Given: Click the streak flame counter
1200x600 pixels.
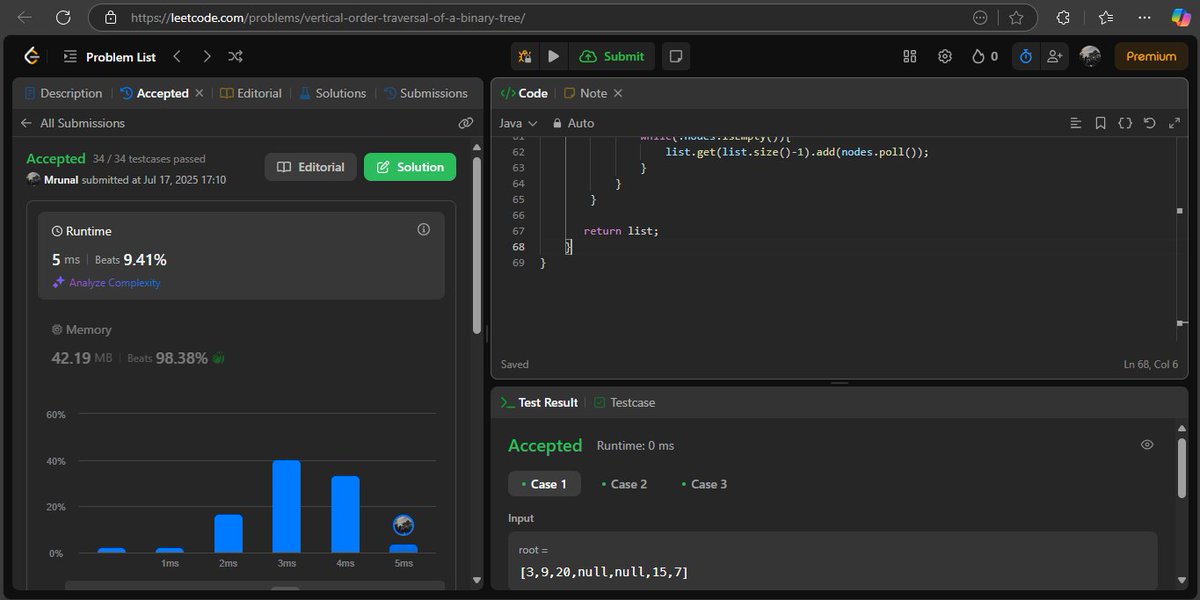Looking at the screenshot, I should click(x=984, y=57).
